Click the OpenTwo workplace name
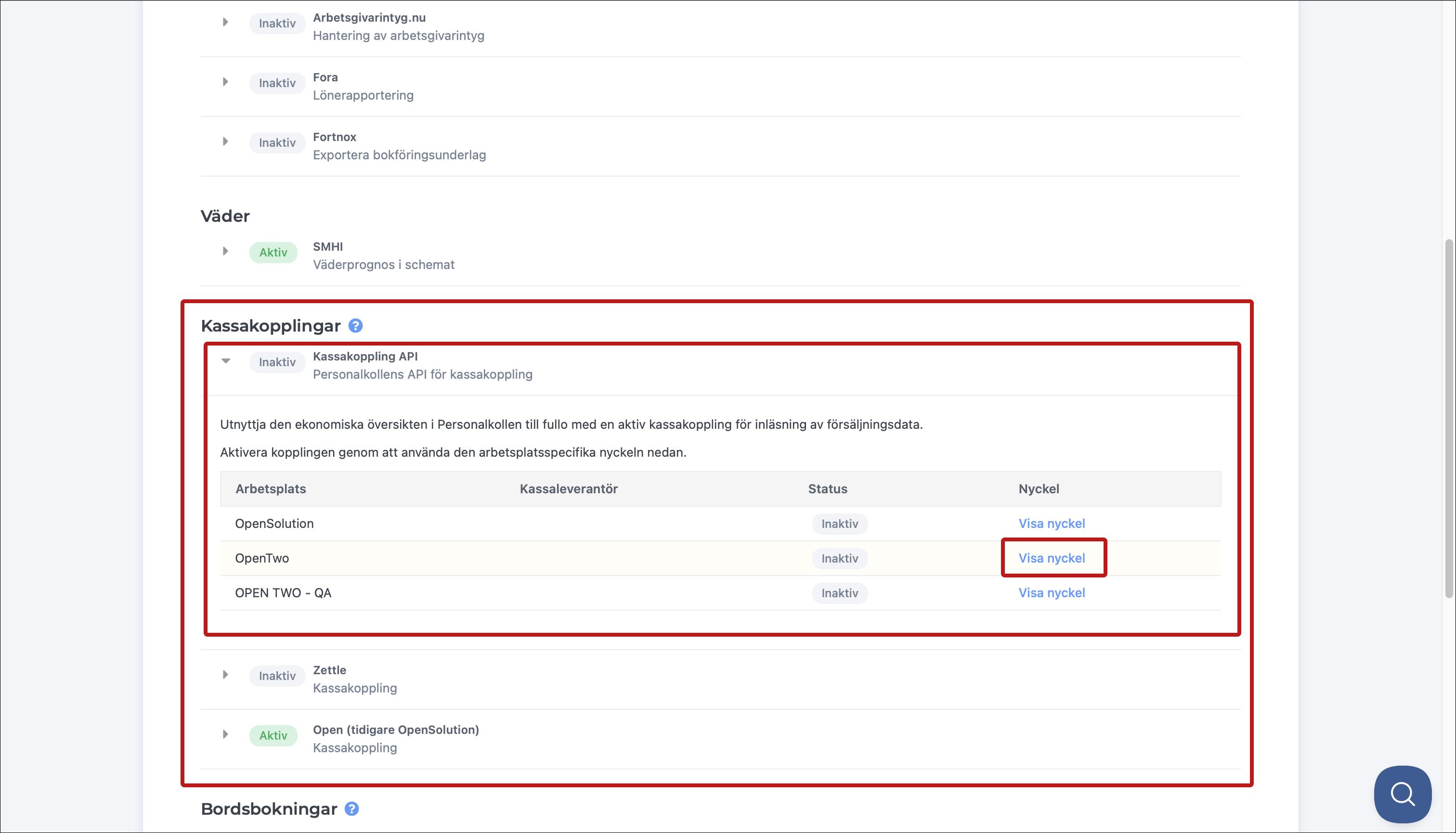The height and width of the screenshot is (833, 1456). coord(261,558)
